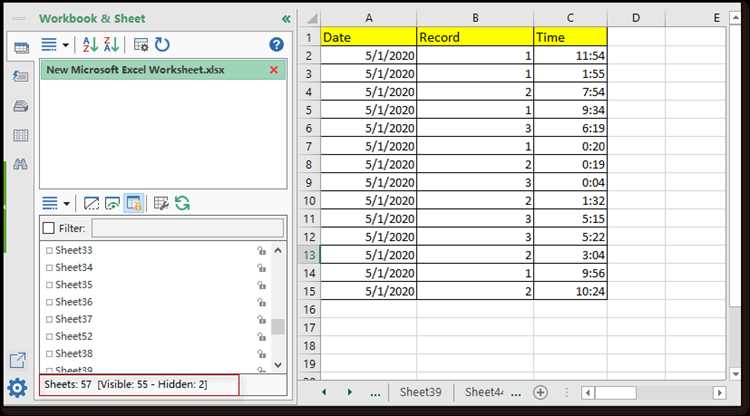
Task: Check the Sheet37 checkbox
Action: click(49, 319)
